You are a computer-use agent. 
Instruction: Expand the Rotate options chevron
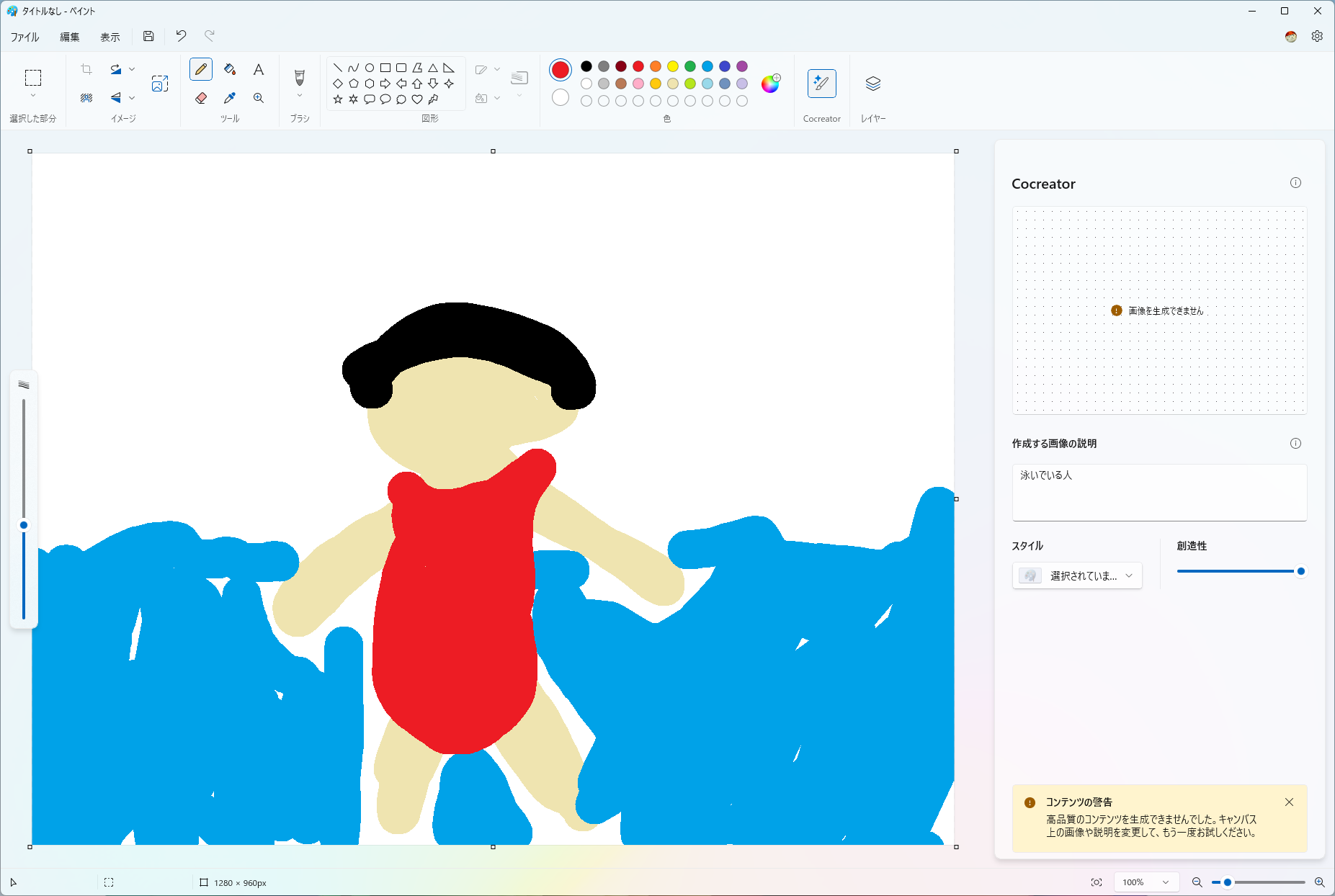[x=132, y=69]
